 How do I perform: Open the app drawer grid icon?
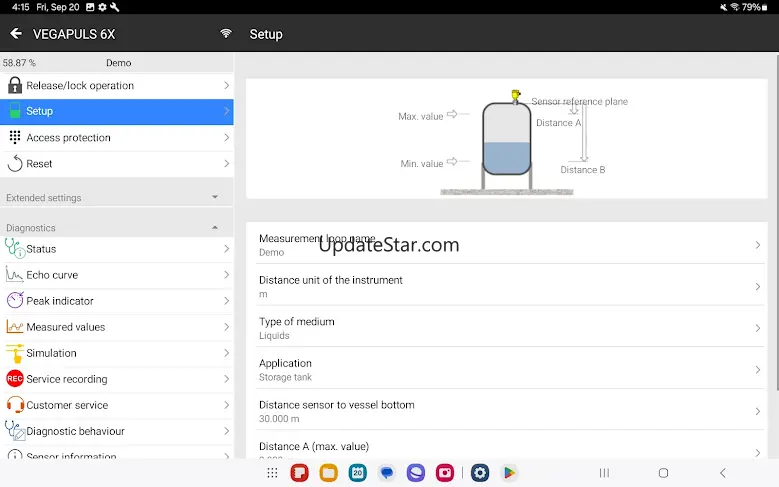pyautogui.click(x=272, y=473)
